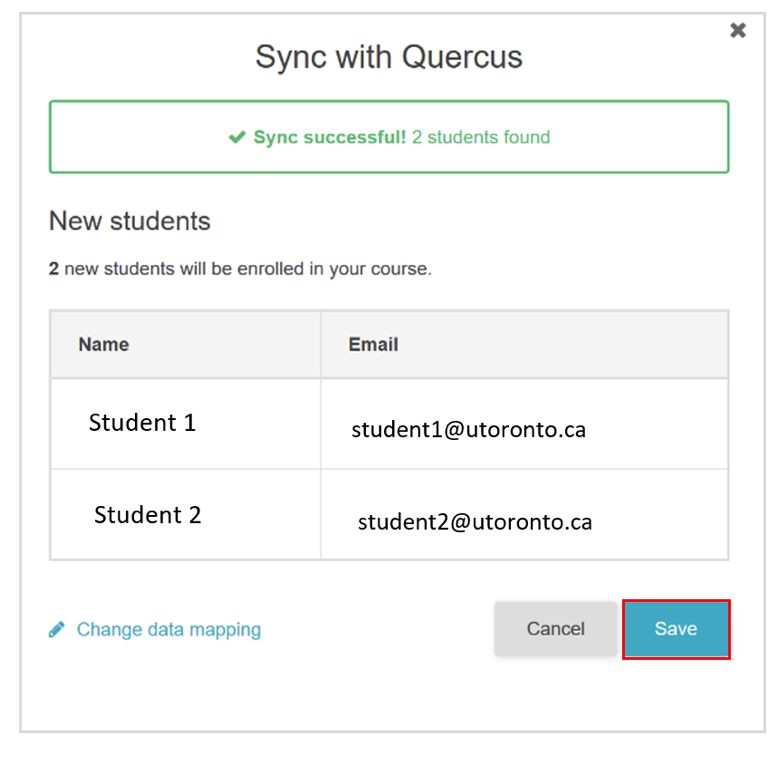
Task: Select the Student 2 name cell
Action: click(186, 515)
